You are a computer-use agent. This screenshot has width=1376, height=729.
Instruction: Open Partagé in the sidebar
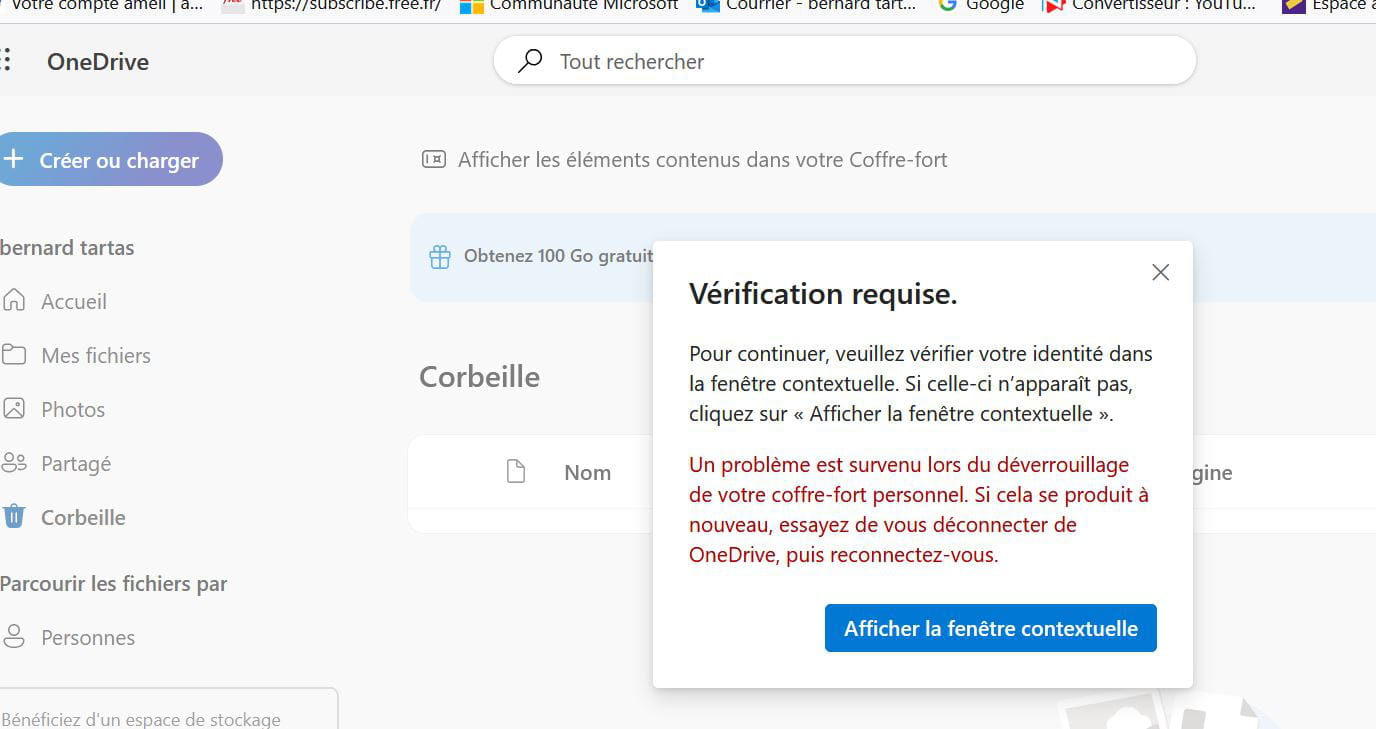click(x=76, y=463)
